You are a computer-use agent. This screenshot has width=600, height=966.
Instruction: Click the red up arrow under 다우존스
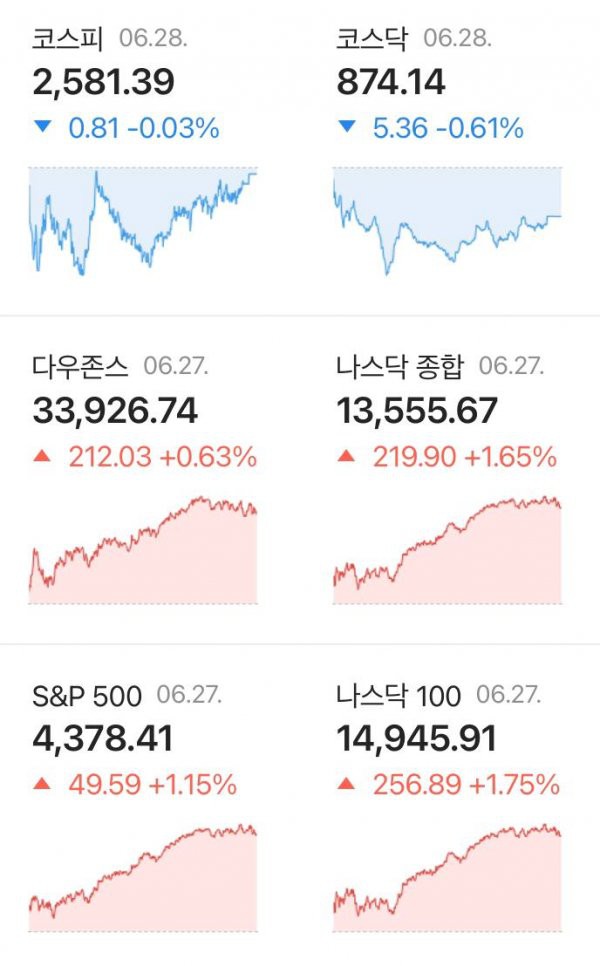tap(42, 456)
